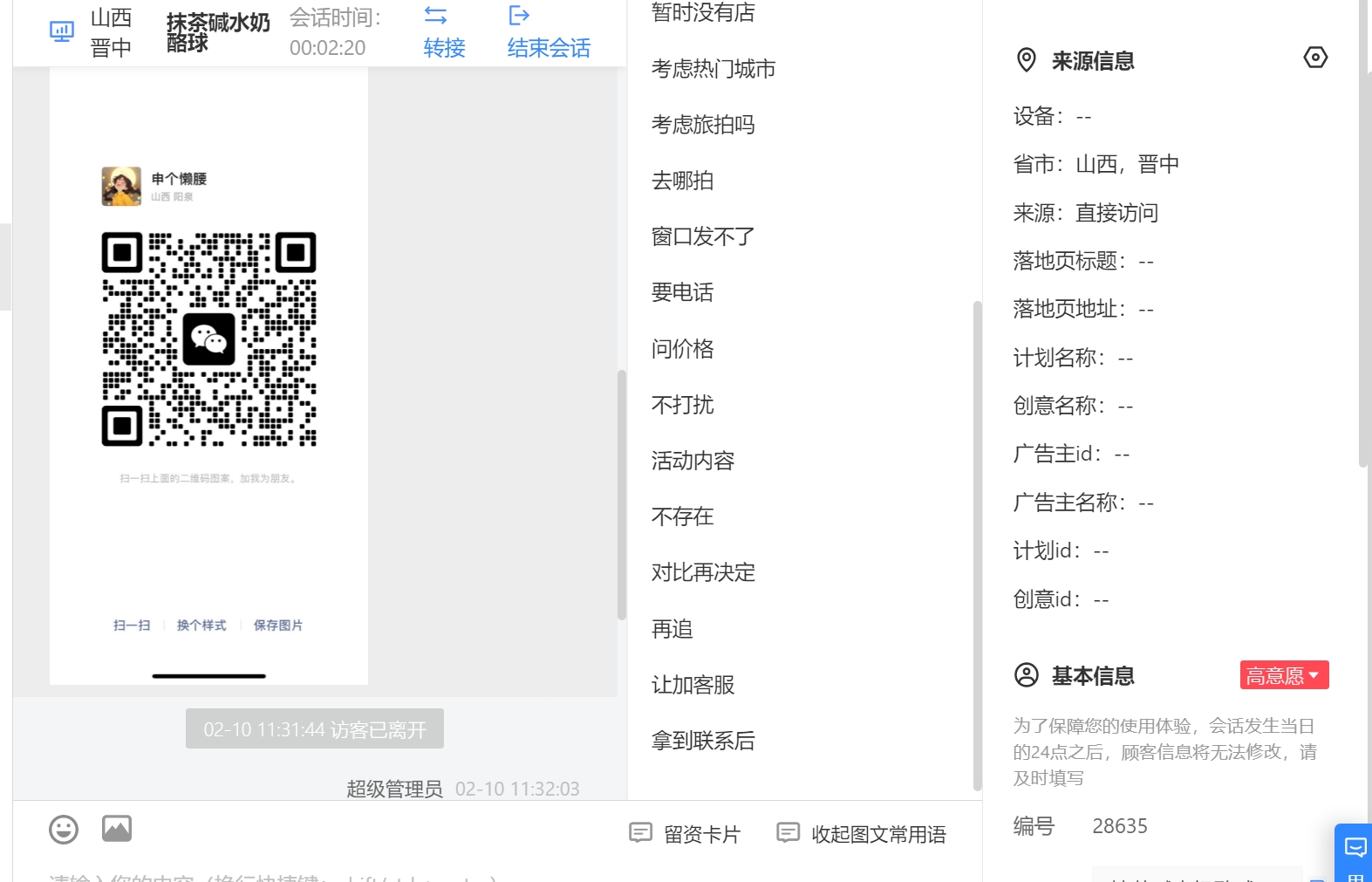Click the 省市: 山西, 晋中 row
The image size is (1372, 882).
[1096, 164]
